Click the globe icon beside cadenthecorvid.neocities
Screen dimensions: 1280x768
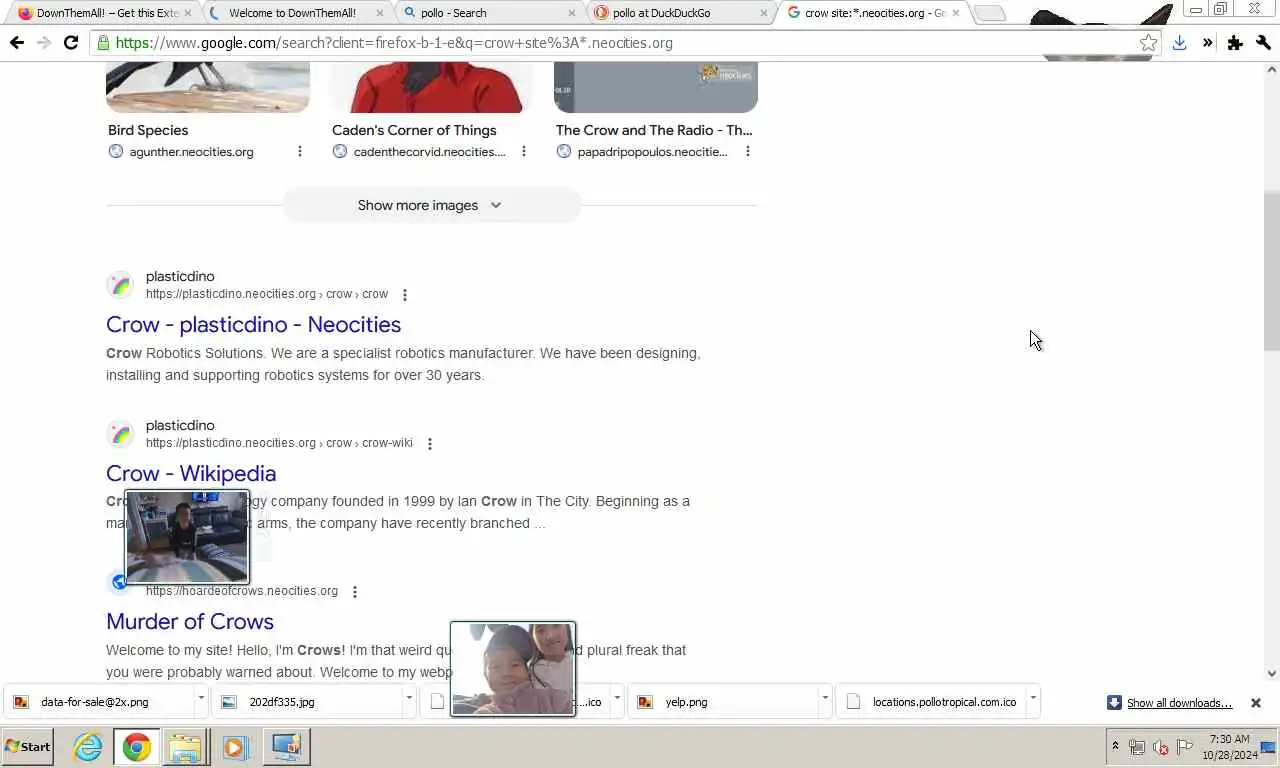[x=340, y=152]
